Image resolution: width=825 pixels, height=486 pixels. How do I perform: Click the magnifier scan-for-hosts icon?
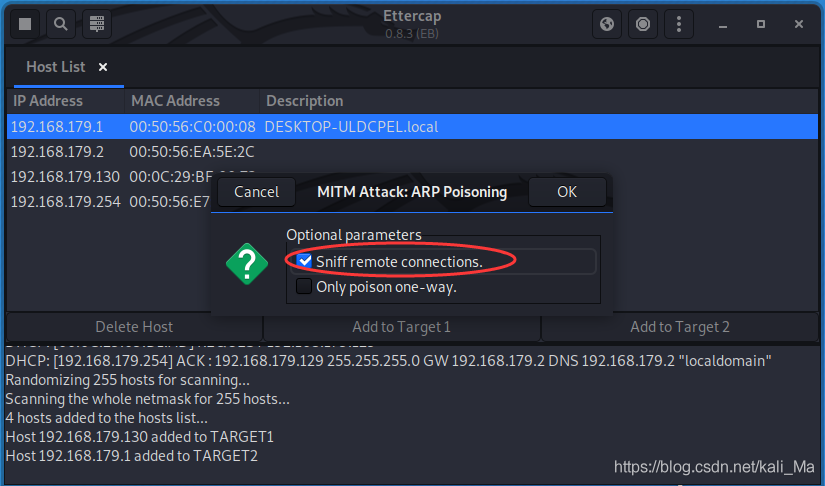(61, 23)
